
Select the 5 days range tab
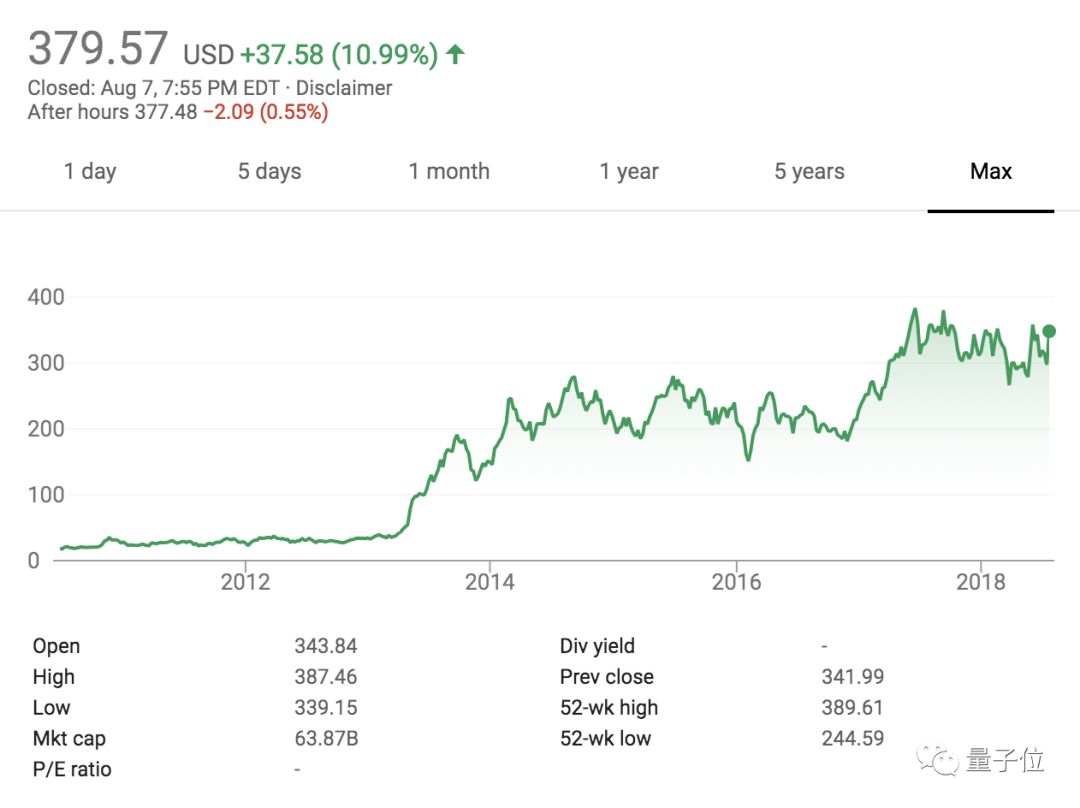pos(269,172)
